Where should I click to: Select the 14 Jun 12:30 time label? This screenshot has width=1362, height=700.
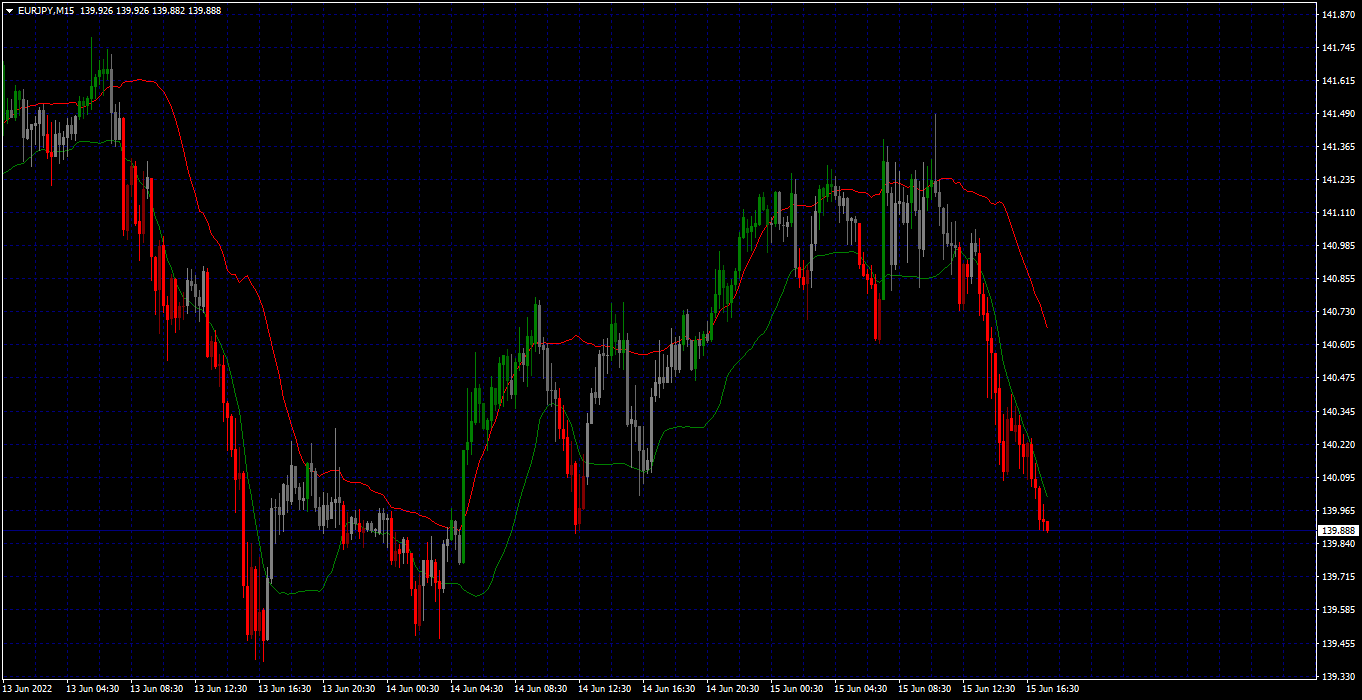pyautogui.click(x=605, y=689)
